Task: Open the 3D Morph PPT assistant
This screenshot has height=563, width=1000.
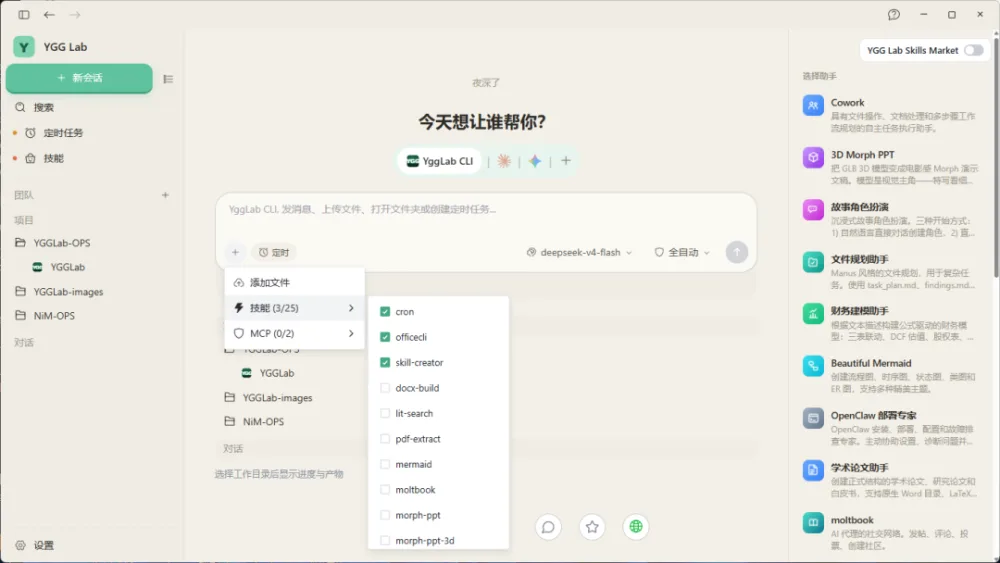Action: [890, 167]
